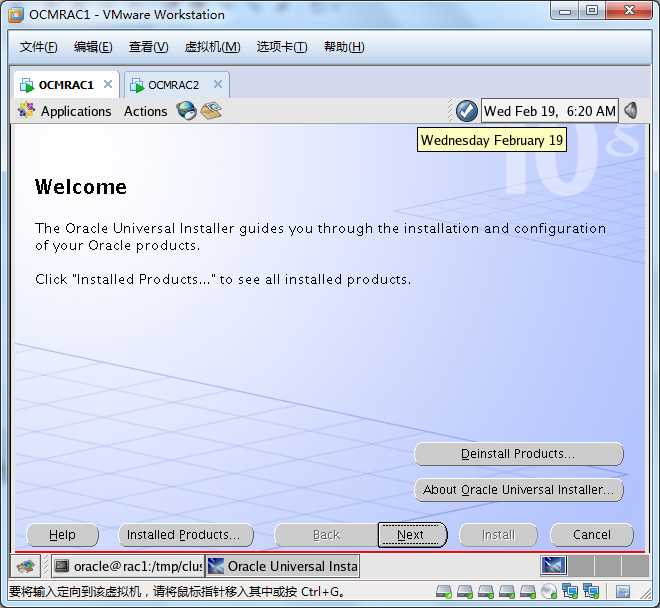Open About Oracle Universal Installer
Image resolution: width=660 pixels, height=608 pixels.
(x=519, y=490)
